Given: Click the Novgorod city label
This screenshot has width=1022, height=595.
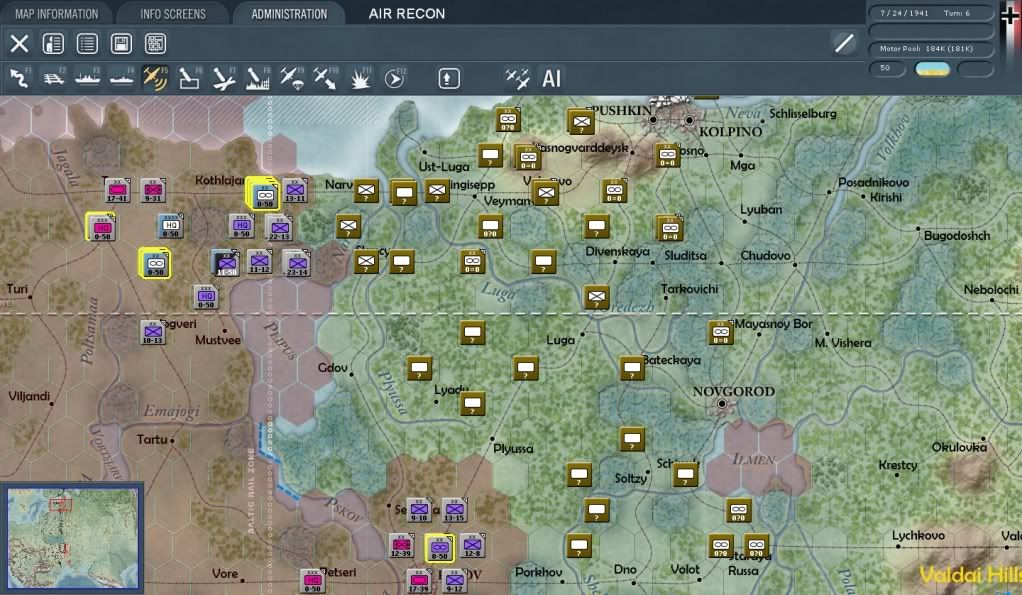Looking at the screenshot, I should [x=733, y=392].
